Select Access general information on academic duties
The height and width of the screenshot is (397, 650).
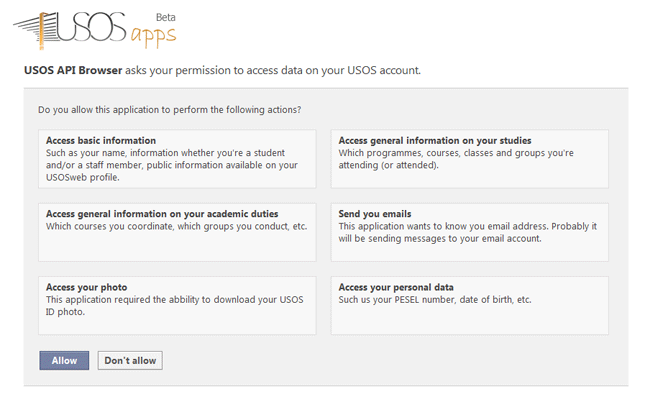177,232
